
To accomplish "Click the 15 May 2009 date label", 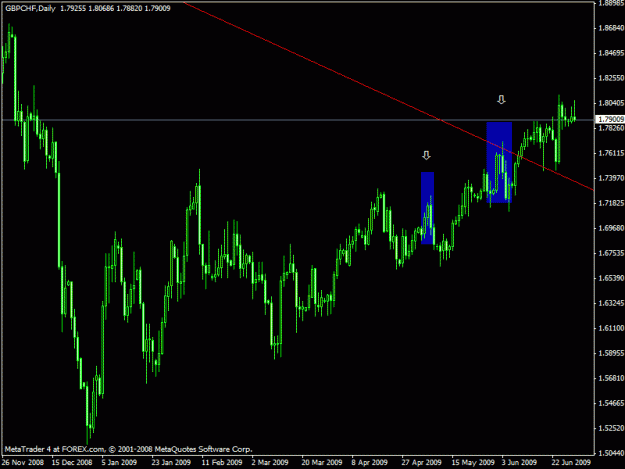I will pos(473,462).
